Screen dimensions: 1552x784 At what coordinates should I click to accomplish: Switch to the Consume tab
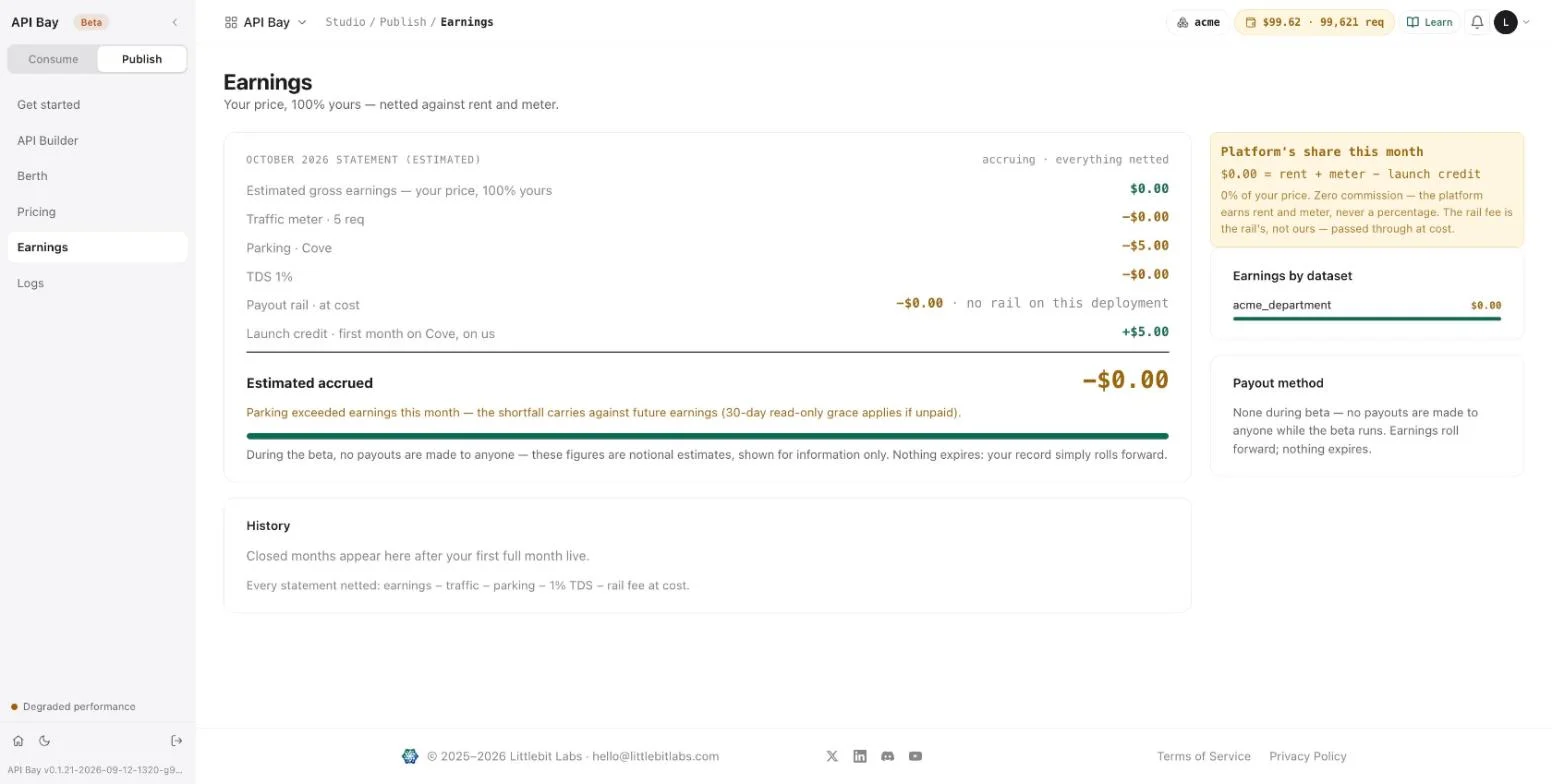[53, 59]
